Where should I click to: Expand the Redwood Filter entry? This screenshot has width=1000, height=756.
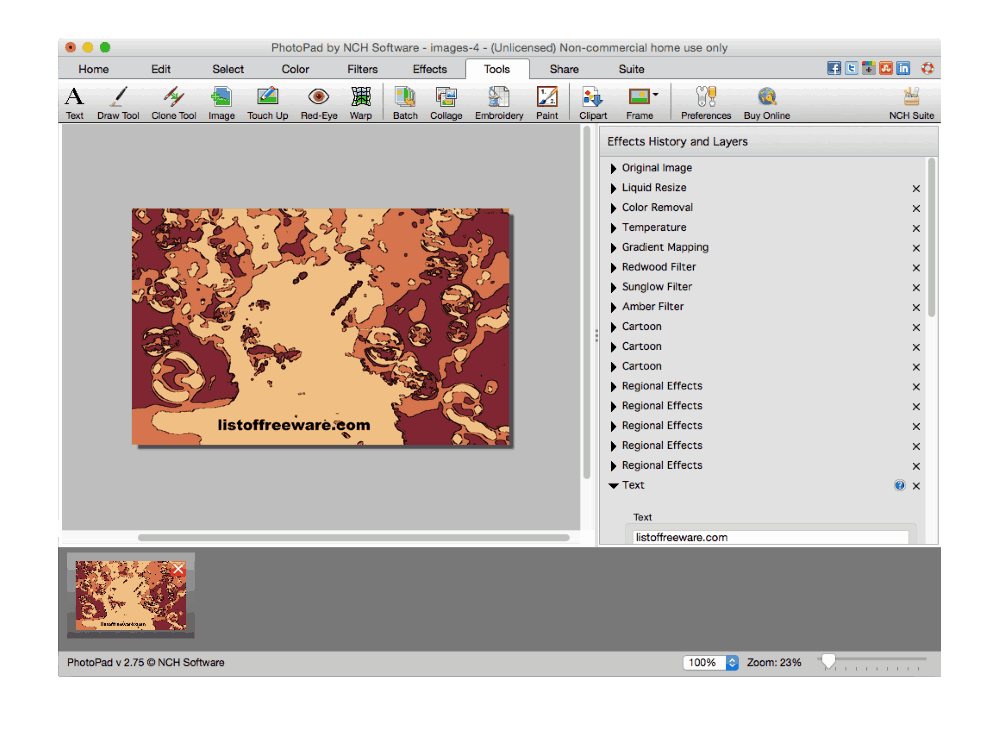coord(613,267)
